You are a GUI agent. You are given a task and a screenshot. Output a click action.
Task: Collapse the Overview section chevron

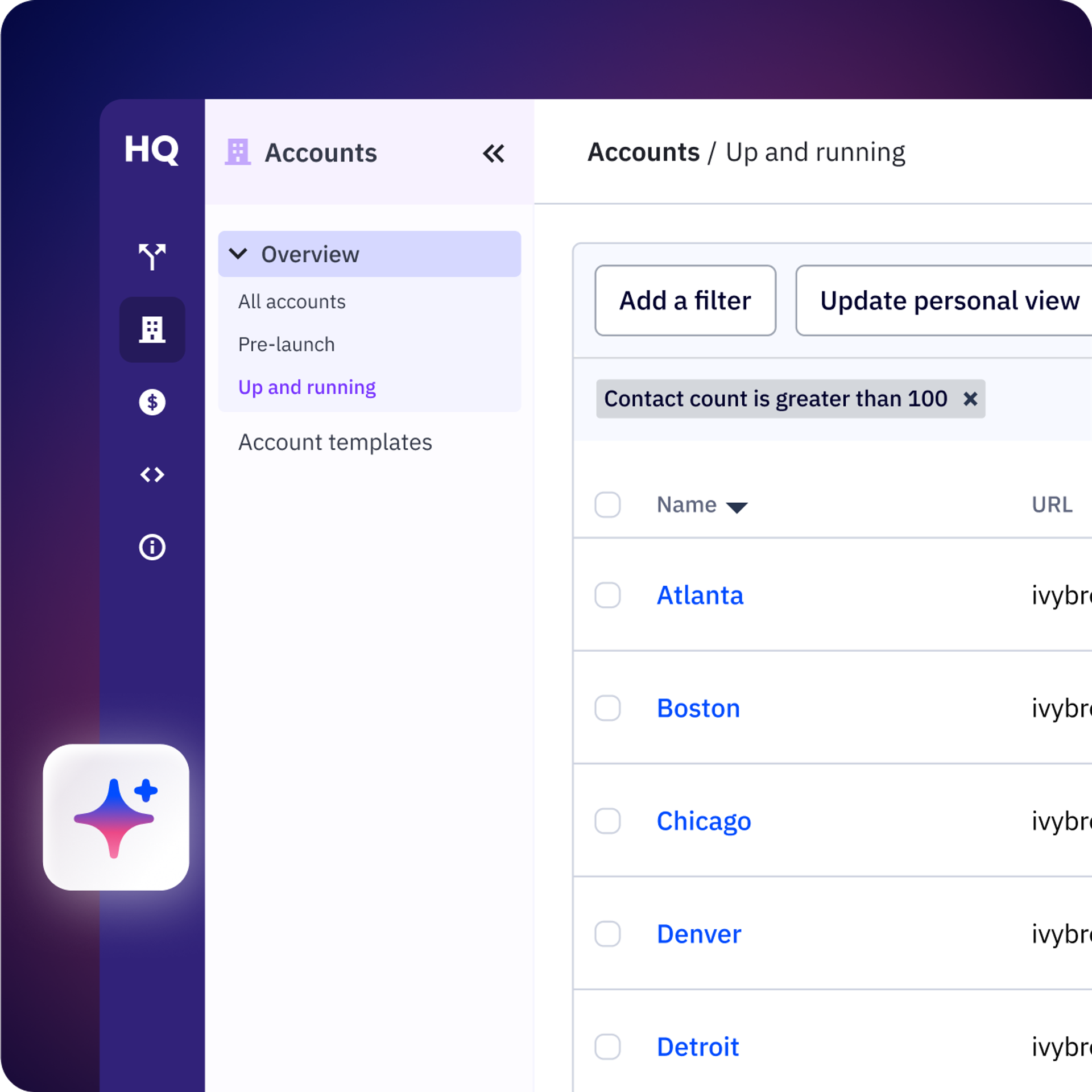[238, 254]
